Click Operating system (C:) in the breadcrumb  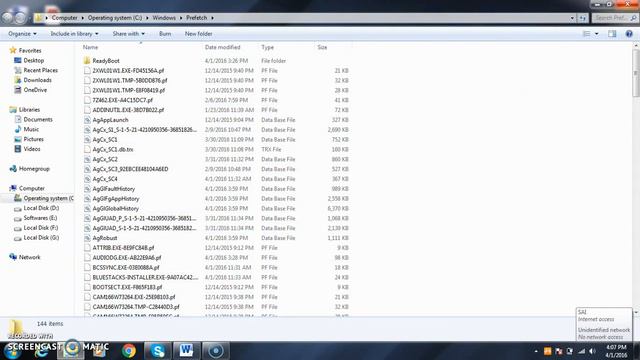tap(115, 18)
